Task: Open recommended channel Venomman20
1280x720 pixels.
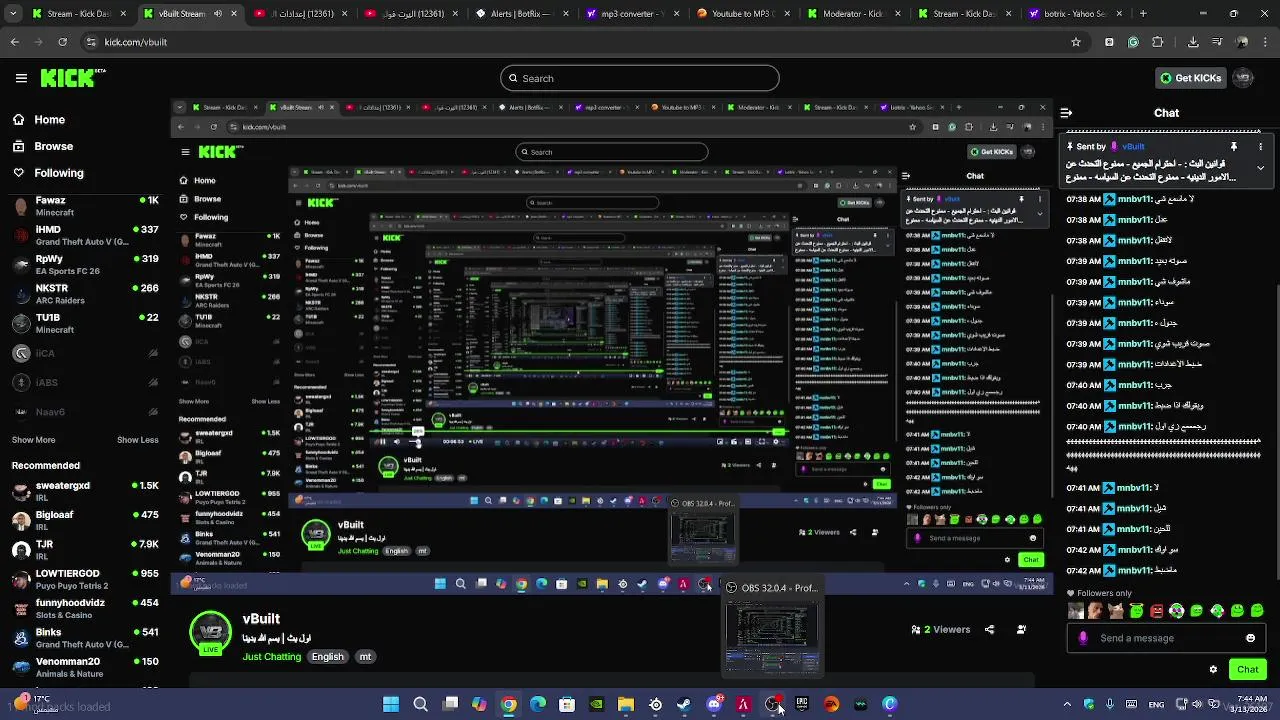Action: coord(85,667)
